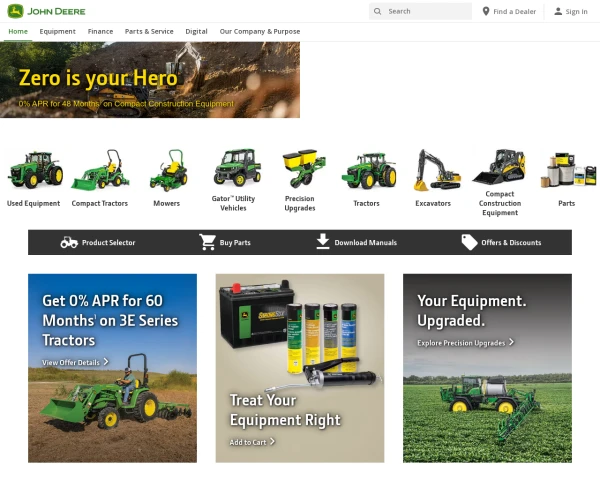Click the Used Equipment text label
600x480 pixels.
pyautogui.click(x=33, y=203)
